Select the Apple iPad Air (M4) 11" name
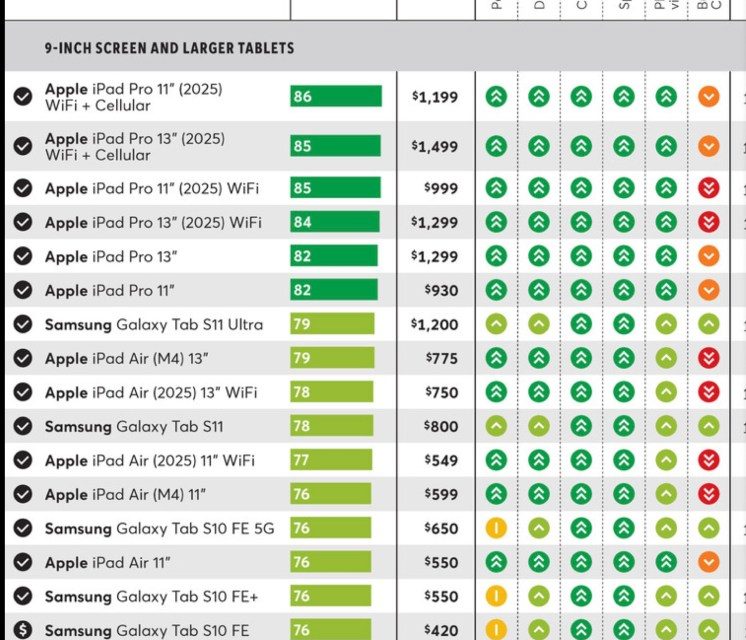 pyautogui.click(x=125, y=494)
